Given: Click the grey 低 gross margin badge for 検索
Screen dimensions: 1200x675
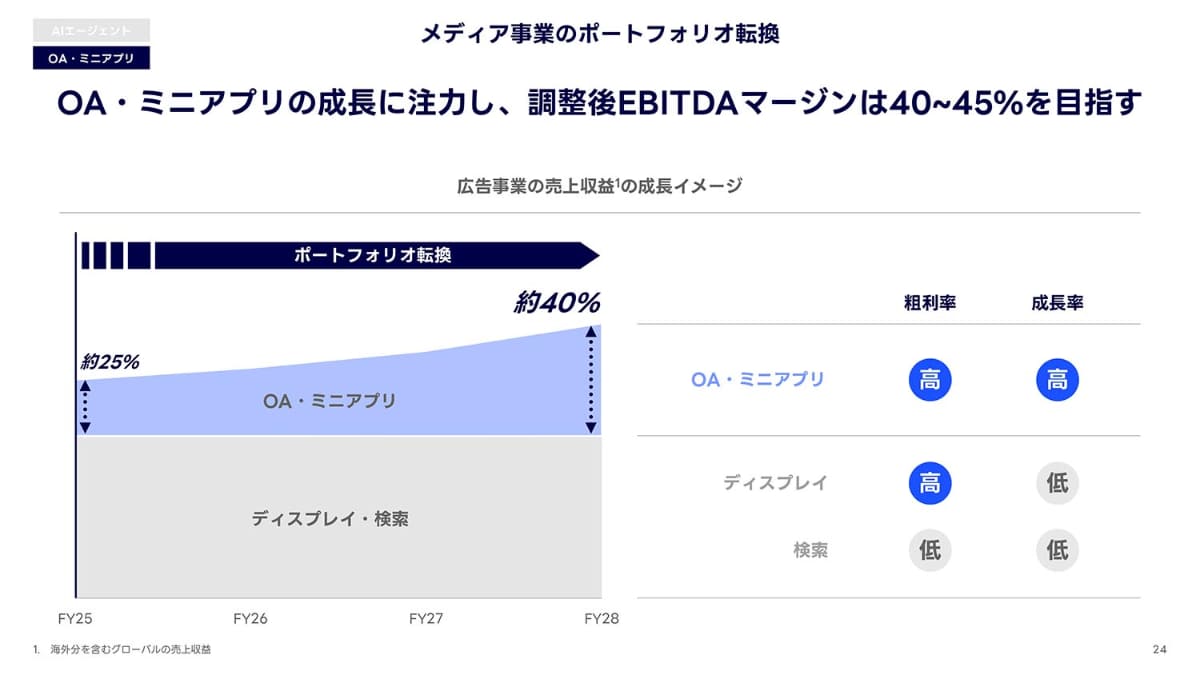Looking at the screenshot, I should point(930,550).
